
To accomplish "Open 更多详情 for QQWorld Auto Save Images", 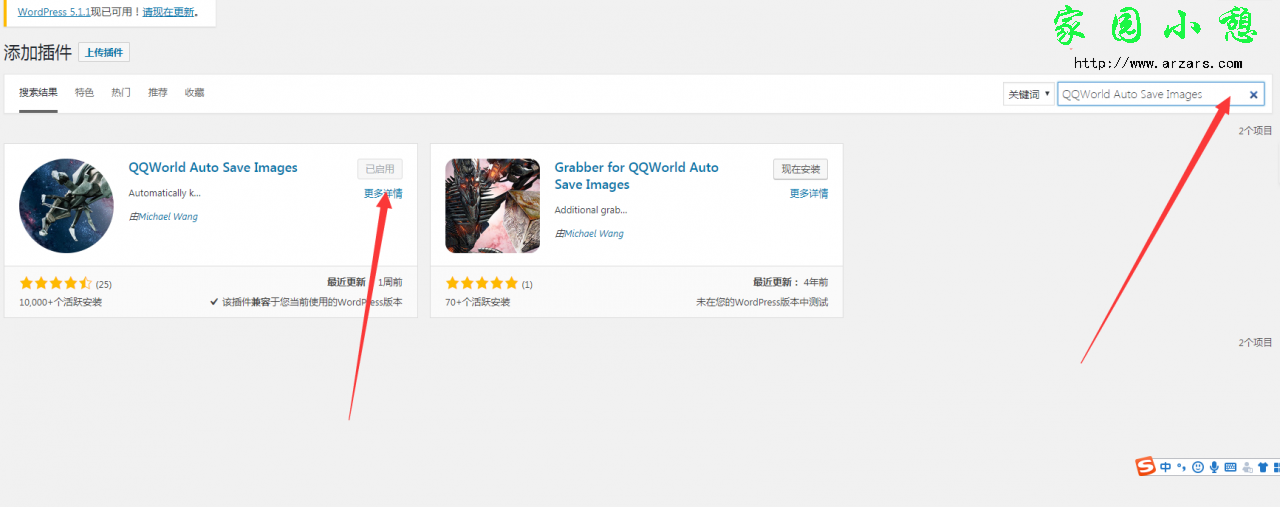I will [383, 194].
